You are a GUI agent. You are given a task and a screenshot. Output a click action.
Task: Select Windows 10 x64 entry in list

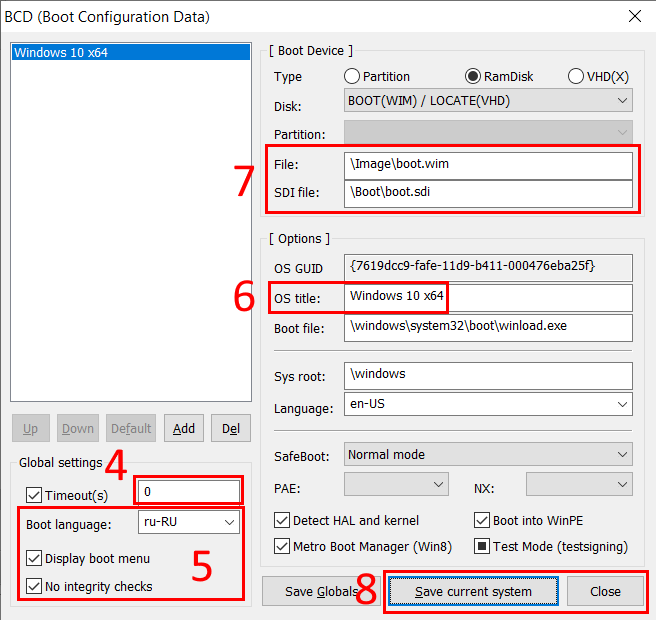pos(131,52)
